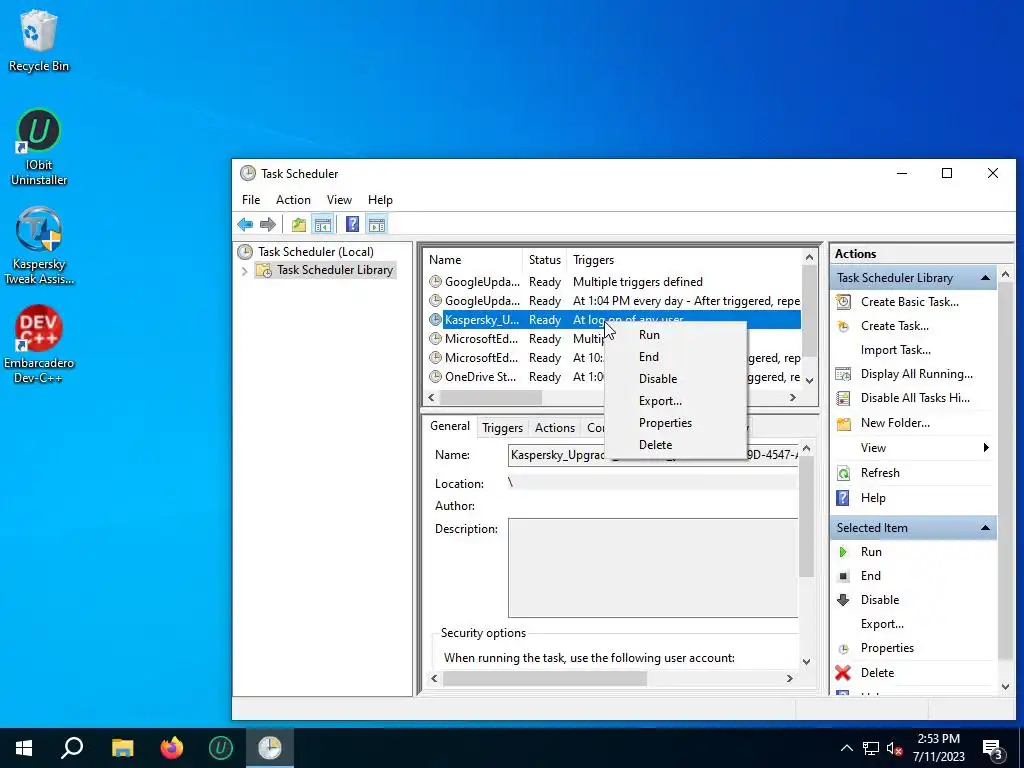
Task: Switch to the General tab
Action: coord(449,426)
